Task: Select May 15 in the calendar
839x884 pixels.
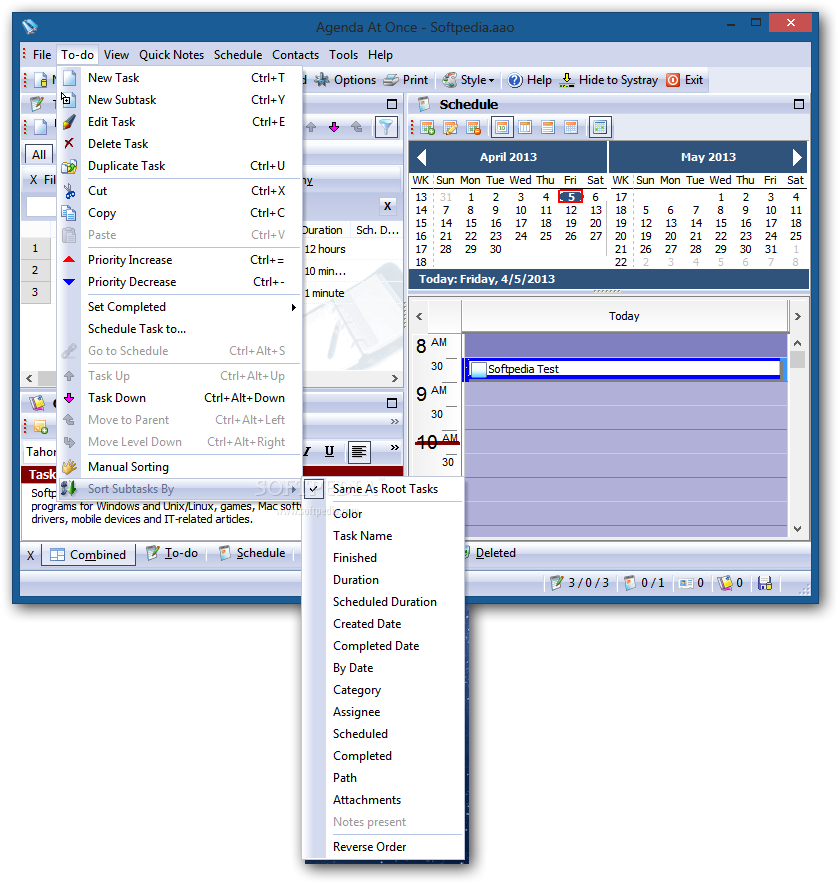Action: (x=721, y=223)
